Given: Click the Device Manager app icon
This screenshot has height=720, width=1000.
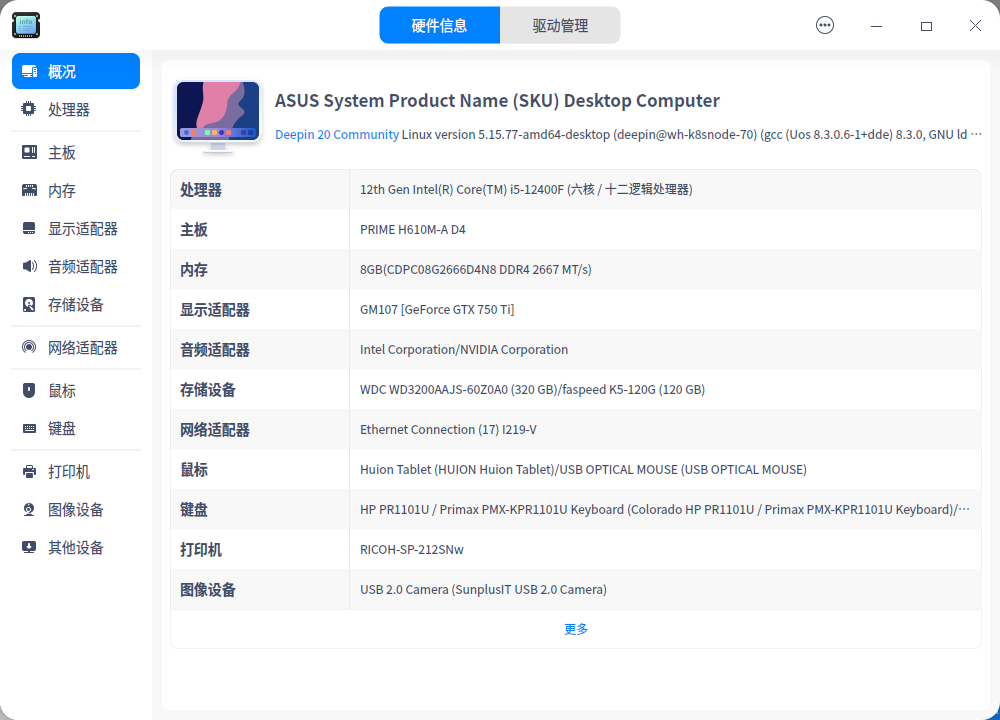Looking at the screenshot, I should pyautogui.click(x=25, y=25).
